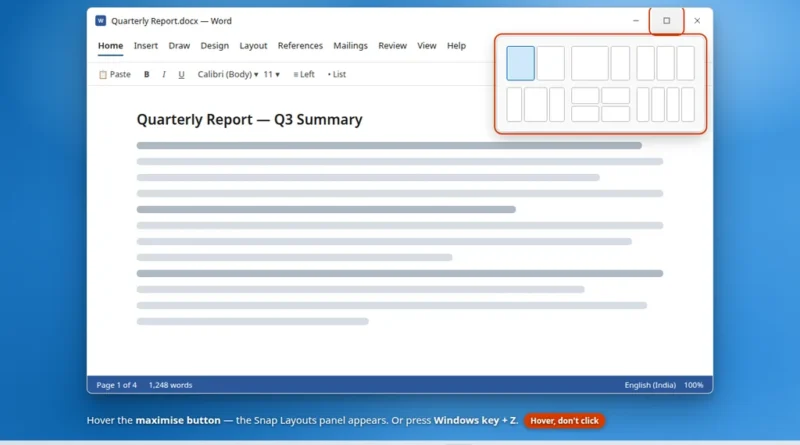Open the View tab
The image size is (800, 445).
click(427, 46)
